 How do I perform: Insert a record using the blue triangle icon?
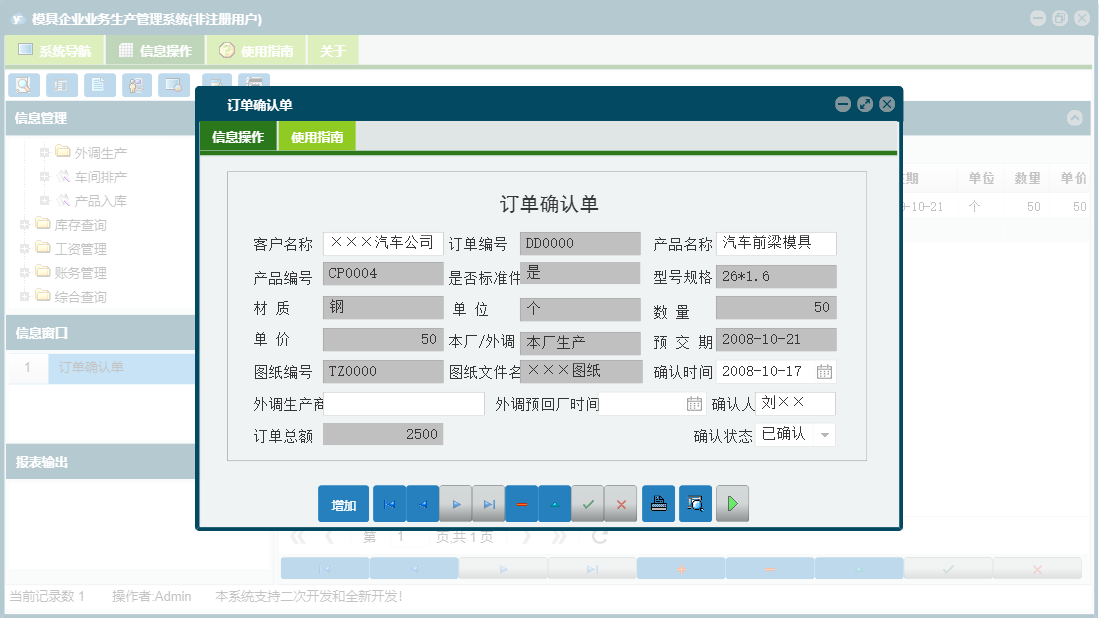555,503
